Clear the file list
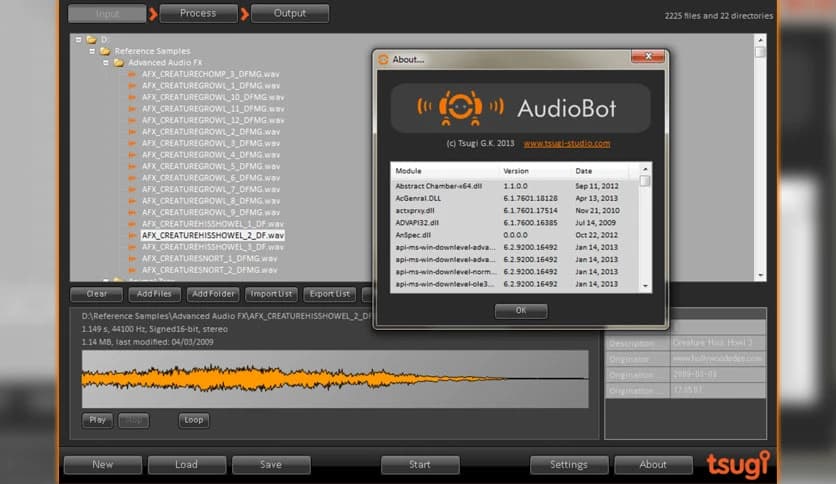 point(97,294)
